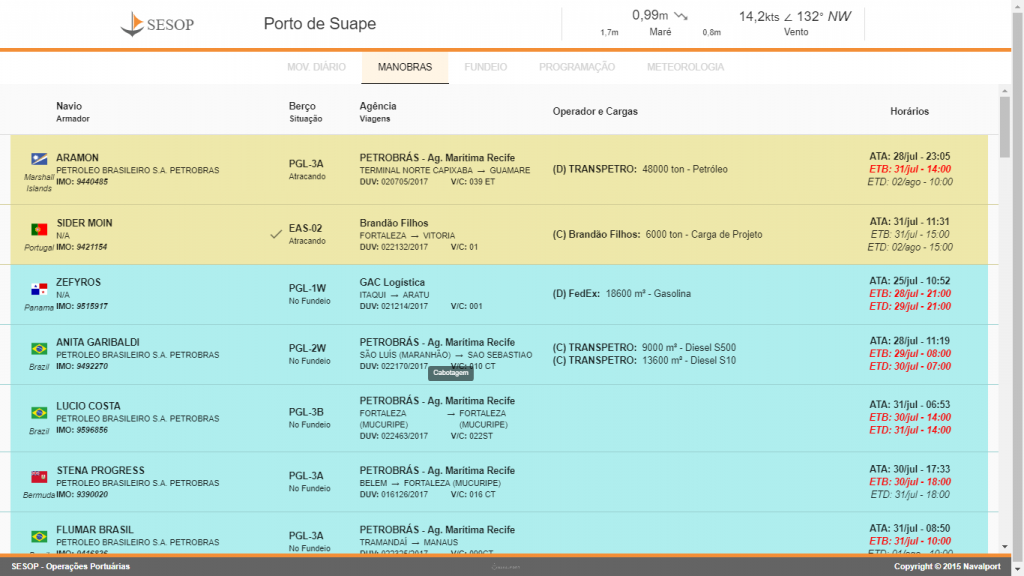Click the Cabotagem tooltip label

pos(451,373)
